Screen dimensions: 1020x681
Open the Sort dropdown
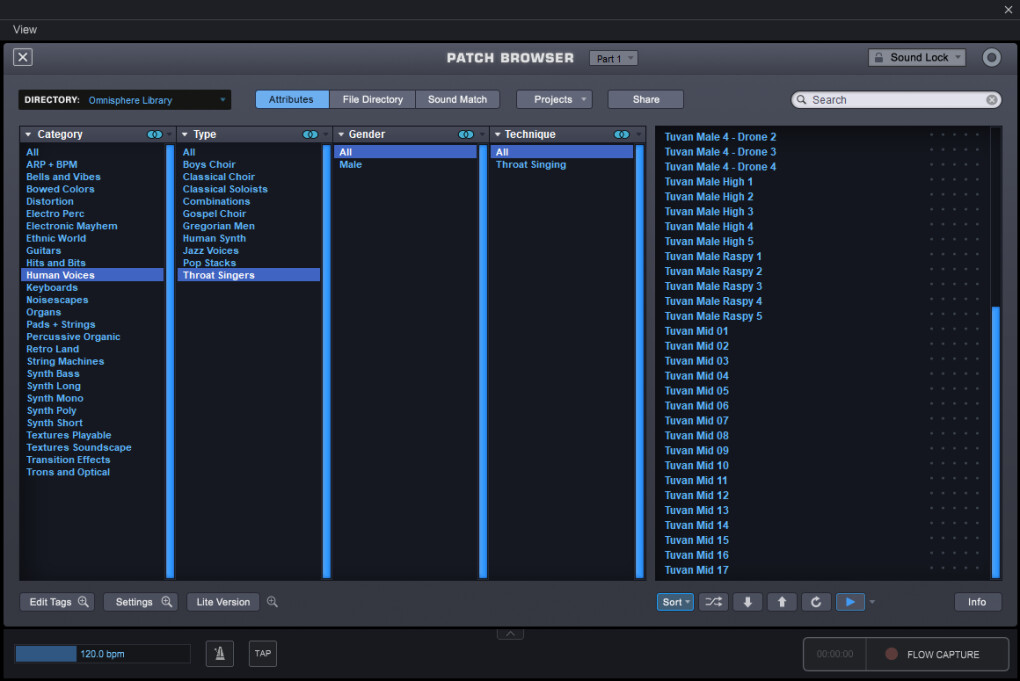click(x=675, y=602)
